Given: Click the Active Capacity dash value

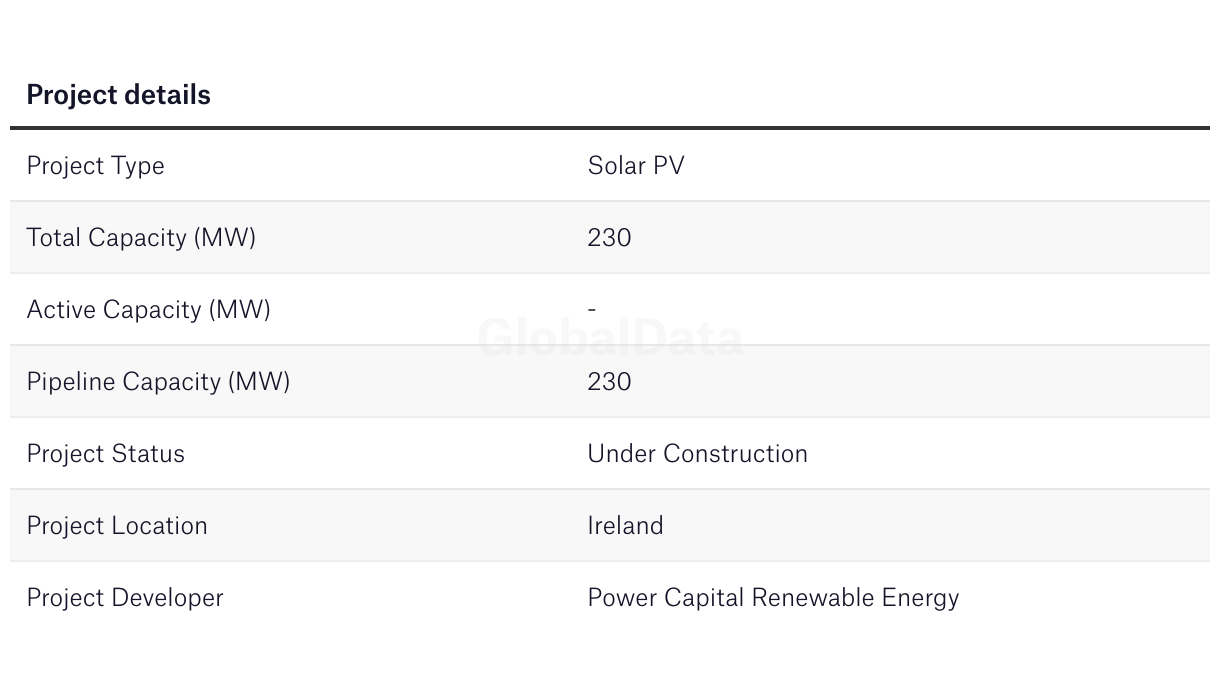Looking at the screenshot, I should 592,310.
